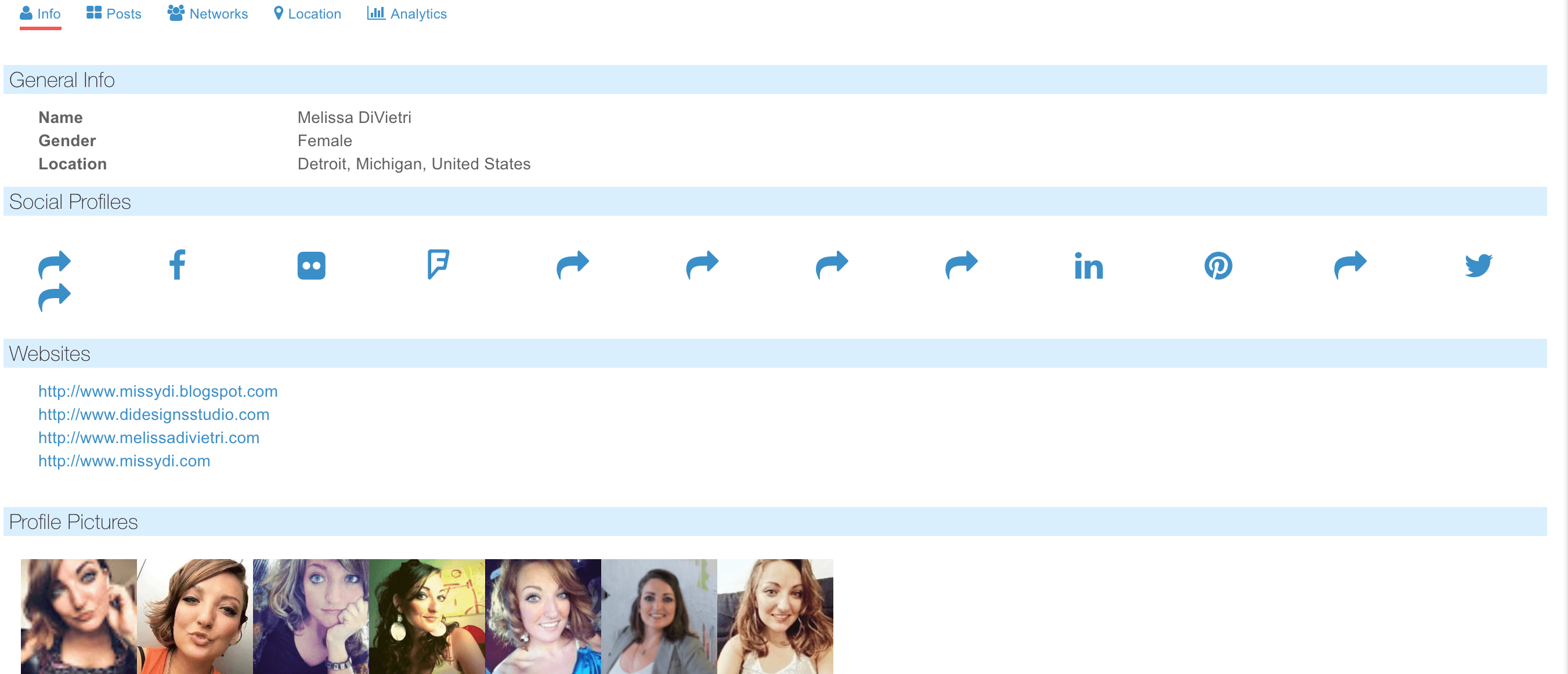
Task: Select the last profile picture thumbnail
Action: [x=774, y=615]
